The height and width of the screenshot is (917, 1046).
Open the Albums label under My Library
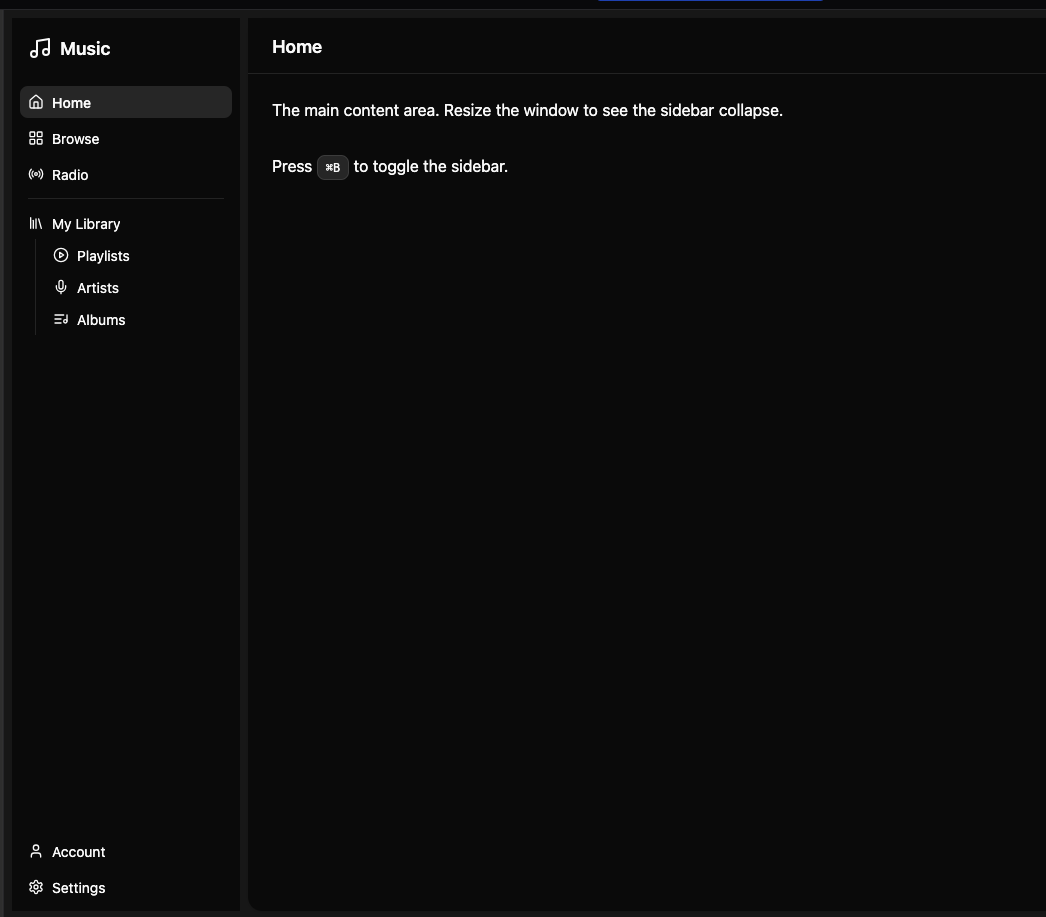pyautogui.click(x=101, y=320)
